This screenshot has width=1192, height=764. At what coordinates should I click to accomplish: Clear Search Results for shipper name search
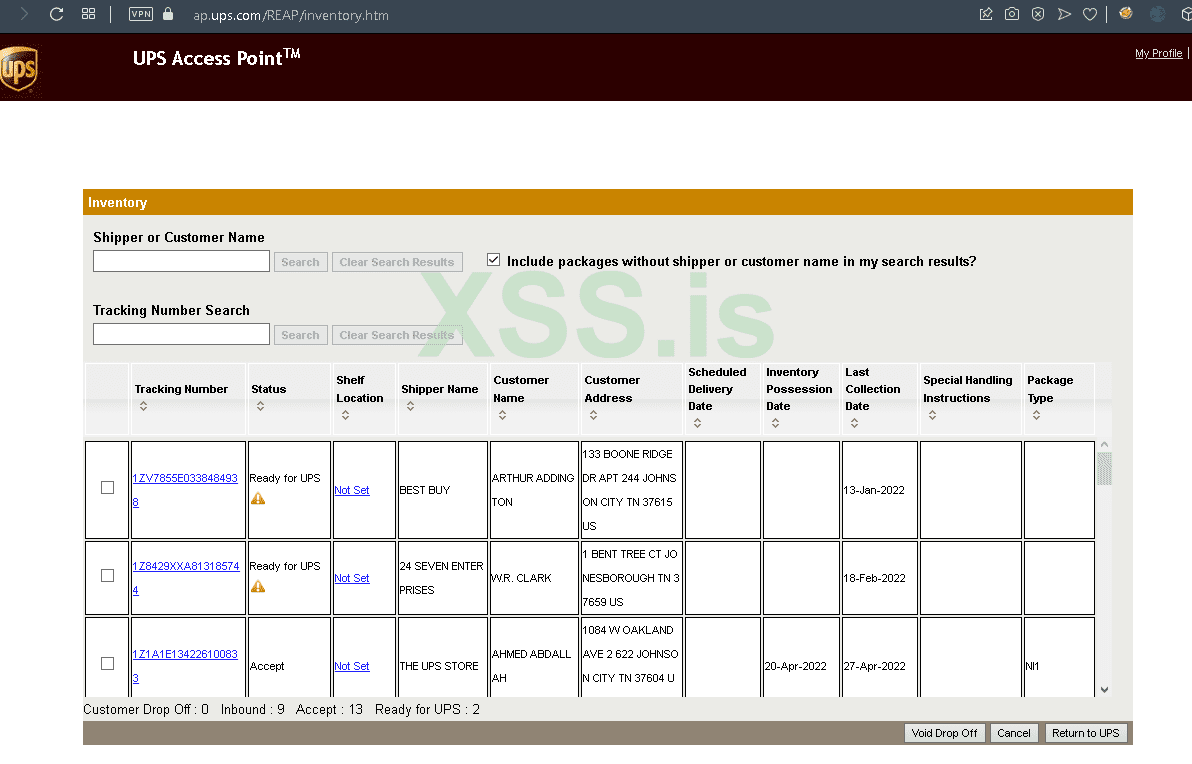coord(397,262)
